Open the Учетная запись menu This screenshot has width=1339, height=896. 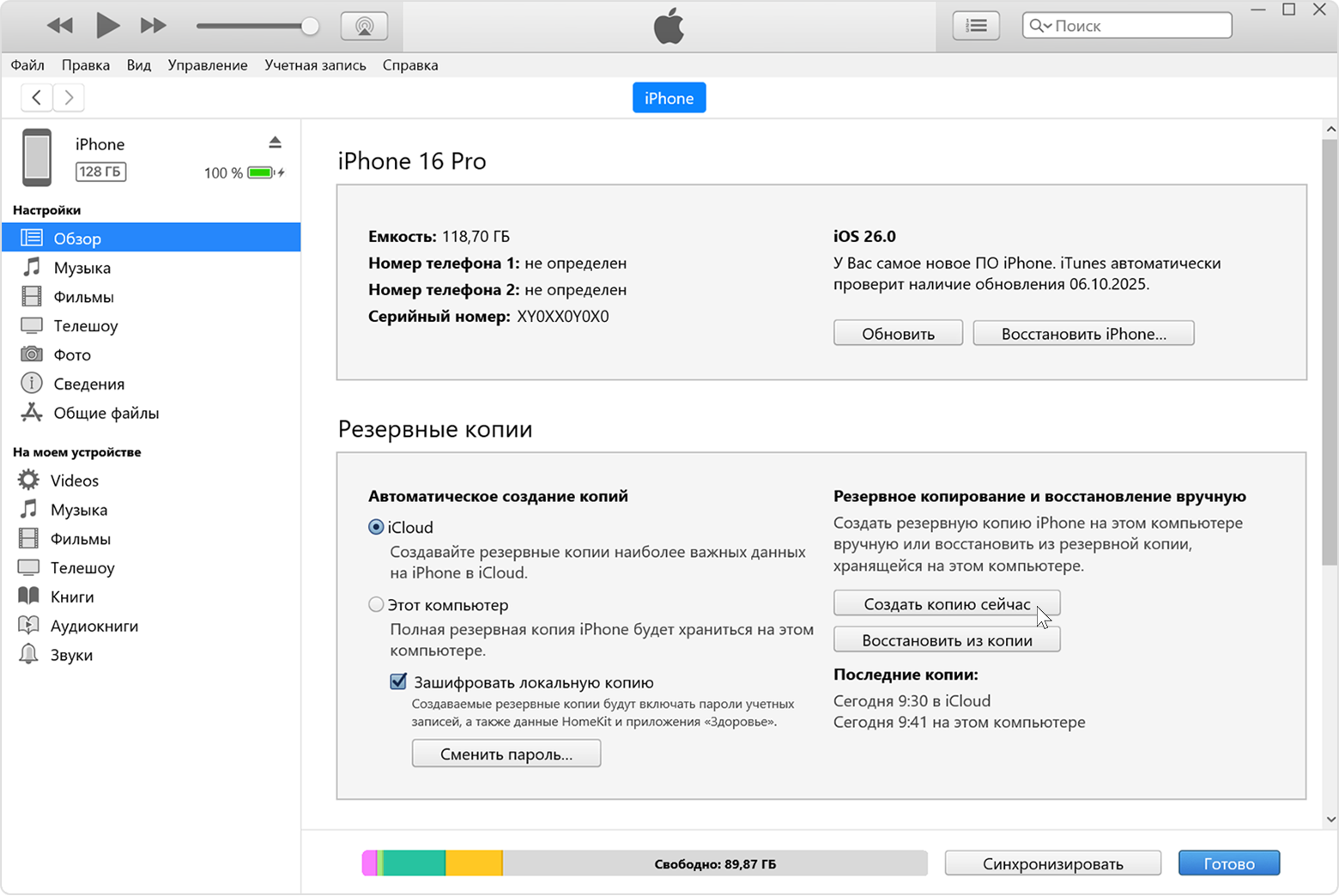pos(314,64)
